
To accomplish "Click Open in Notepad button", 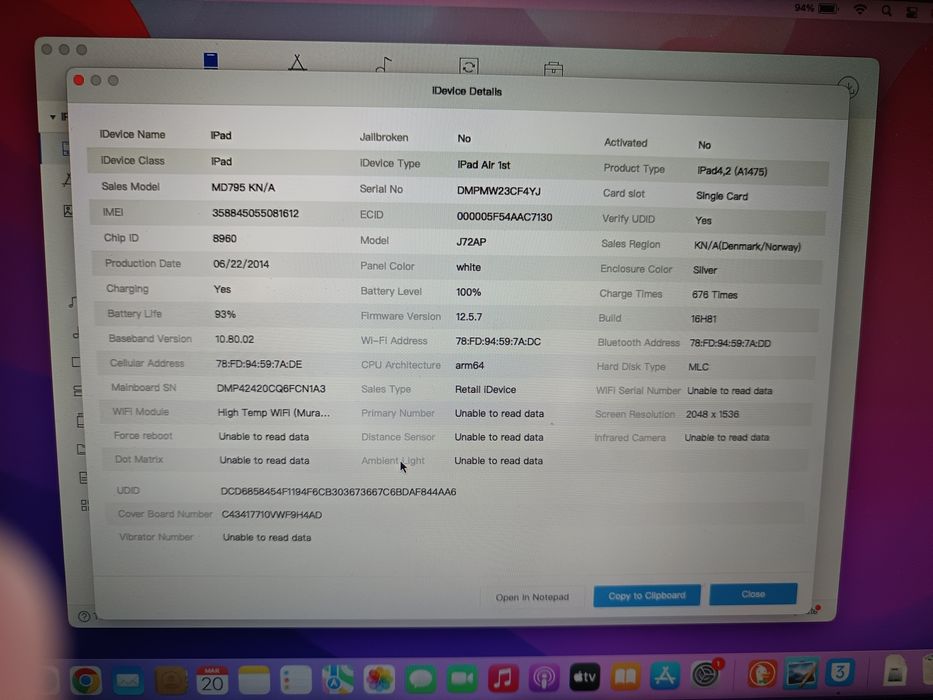I will pyautogui.click(x=533, y=597).
